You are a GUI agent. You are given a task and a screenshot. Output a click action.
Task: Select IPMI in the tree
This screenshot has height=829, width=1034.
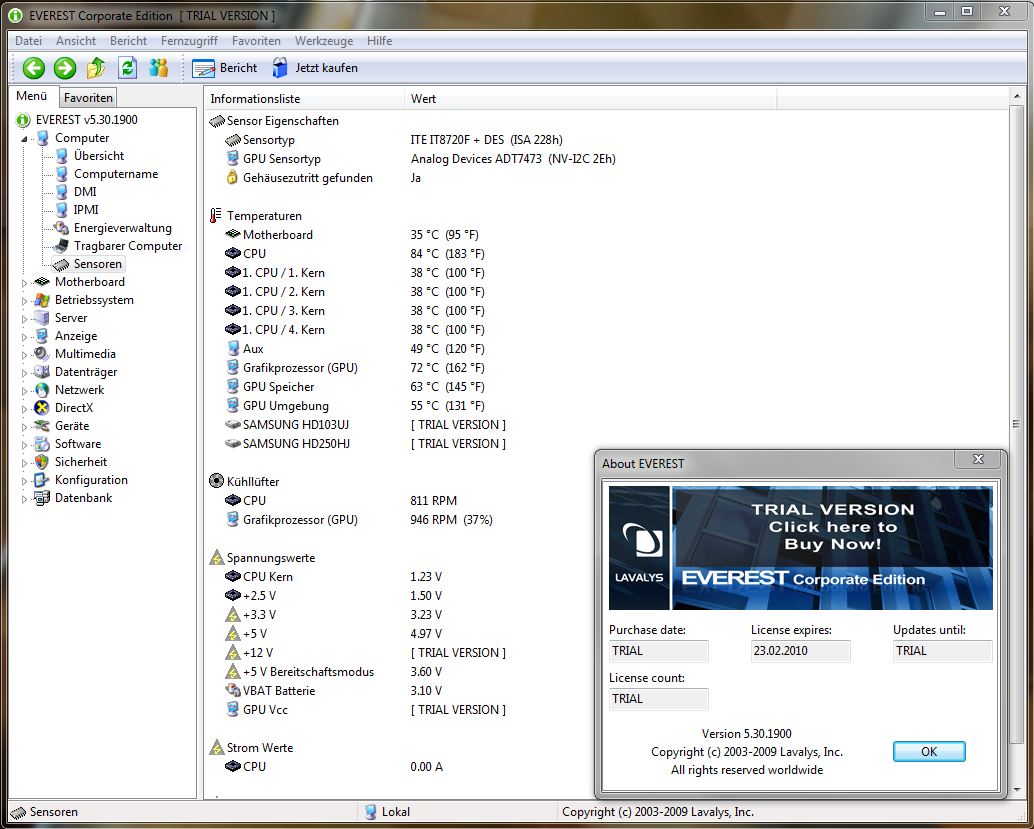(86, 210)
